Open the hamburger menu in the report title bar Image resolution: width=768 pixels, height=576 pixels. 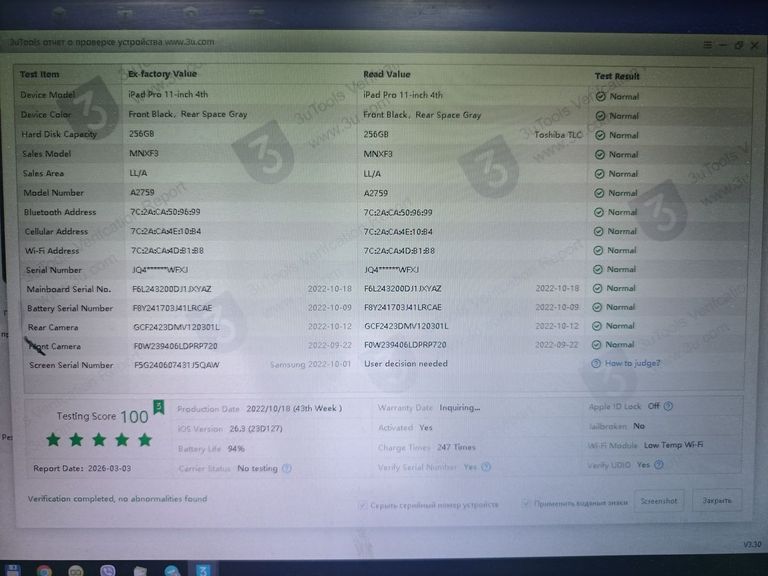coord(707,45)
